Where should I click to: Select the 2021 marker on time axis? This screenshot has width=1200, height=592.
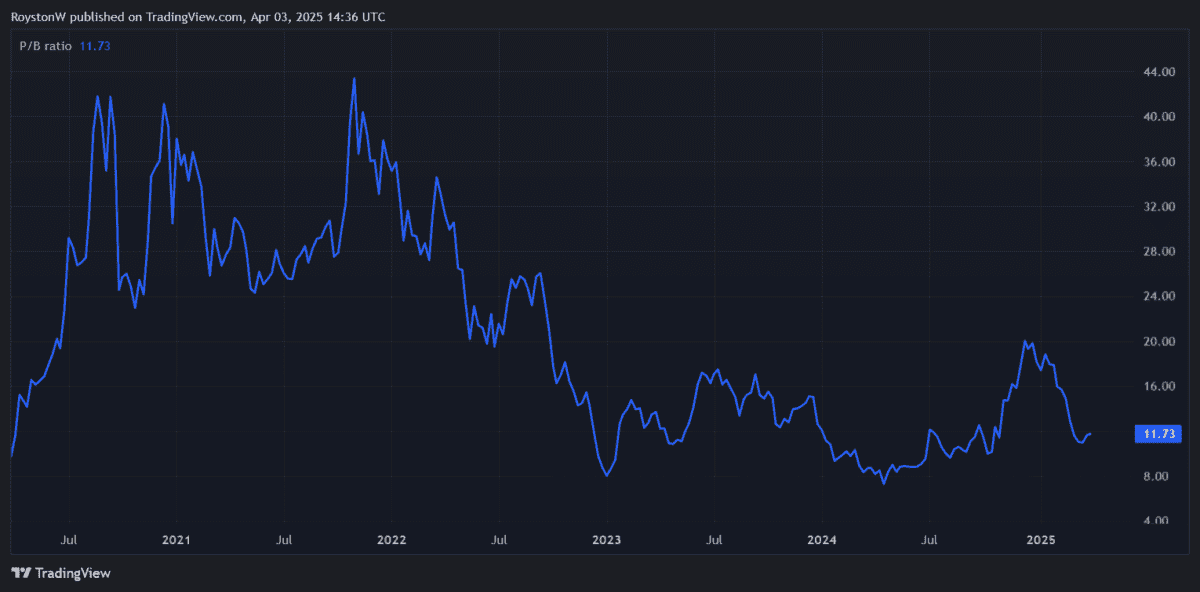pos(176,540)
